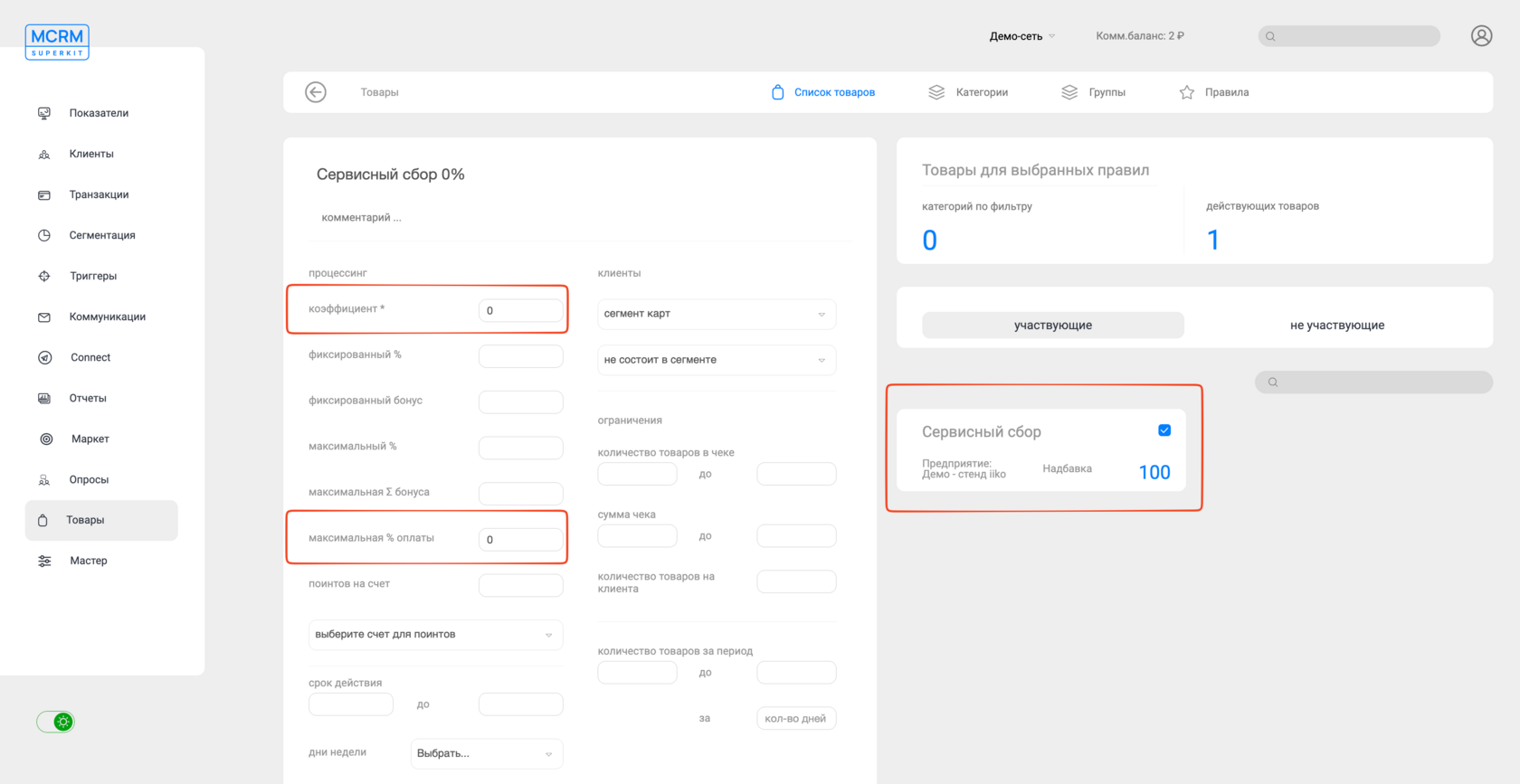This screenshot has height=784, width=1520.
Task: Click the MCRM Superkit logo
Action: coord(57,42)
